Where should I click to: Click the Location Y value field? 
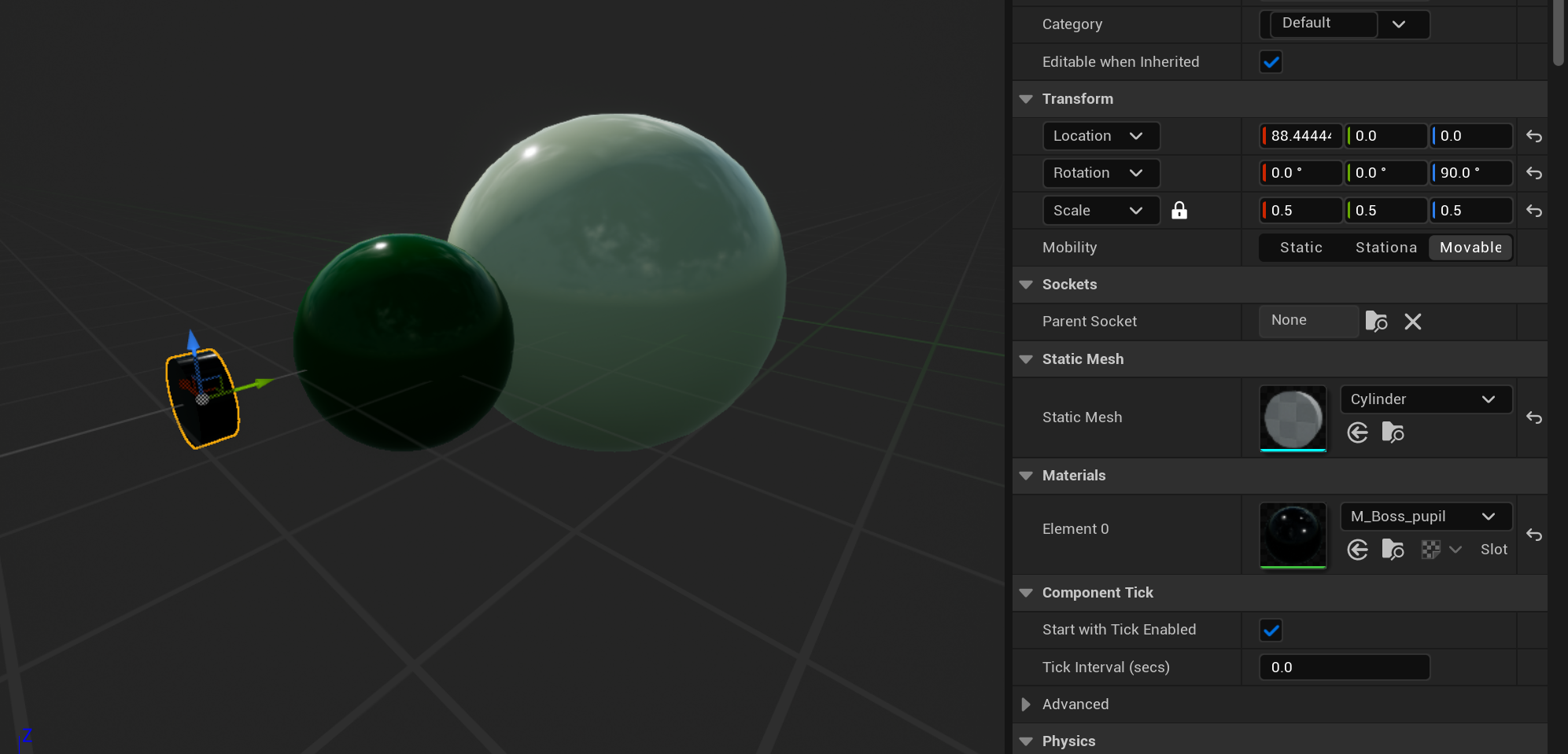point(1386,136)
